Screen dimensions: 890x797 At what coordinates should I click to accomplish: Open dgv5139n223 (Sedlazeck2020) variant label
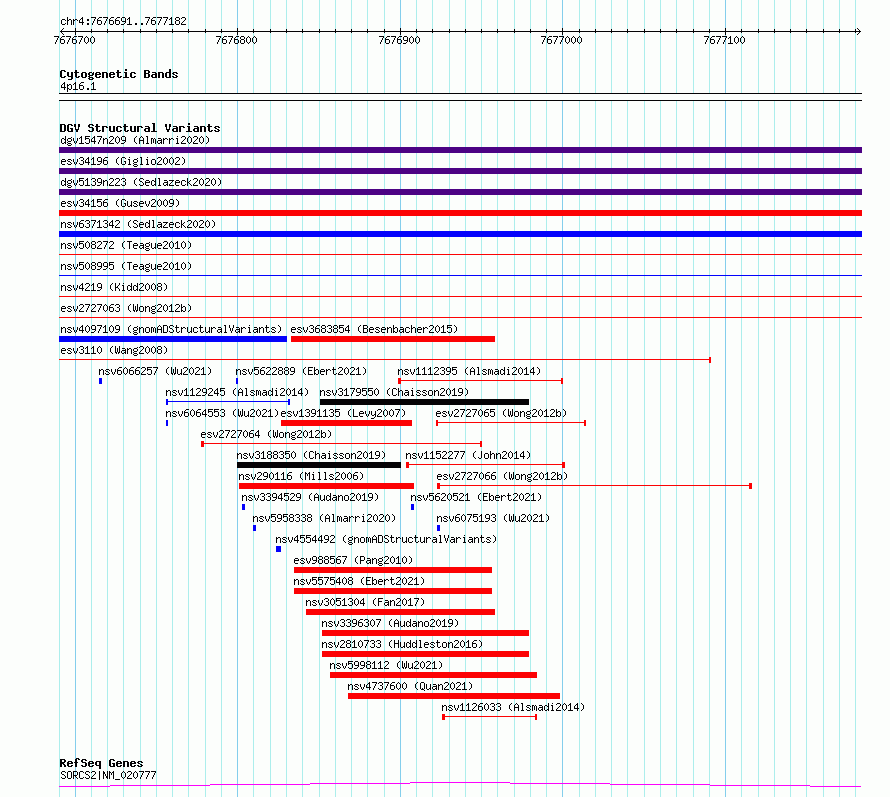click(x=141, y=182)
